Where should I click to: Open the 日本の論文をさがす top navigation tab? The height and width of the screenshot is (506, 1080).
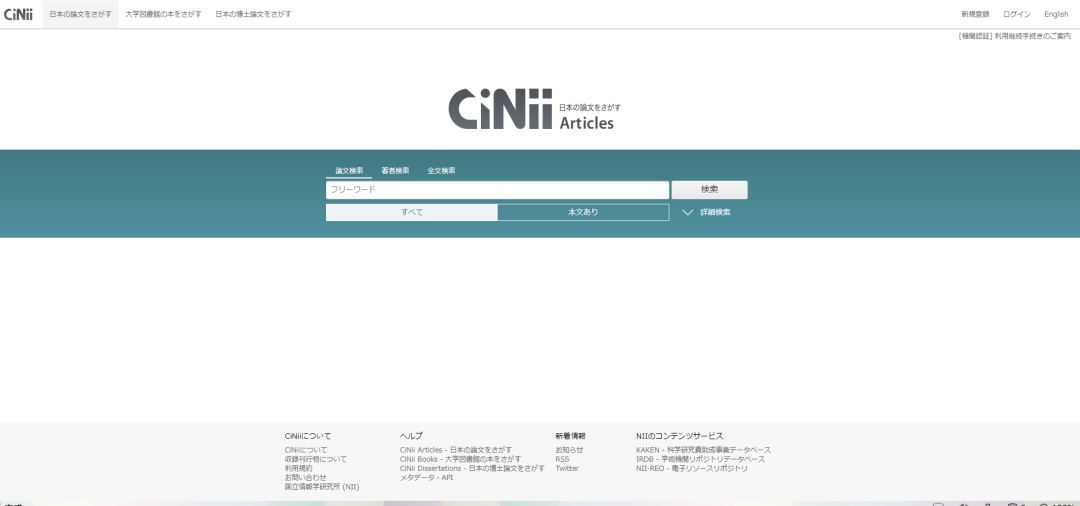point(81,14)
